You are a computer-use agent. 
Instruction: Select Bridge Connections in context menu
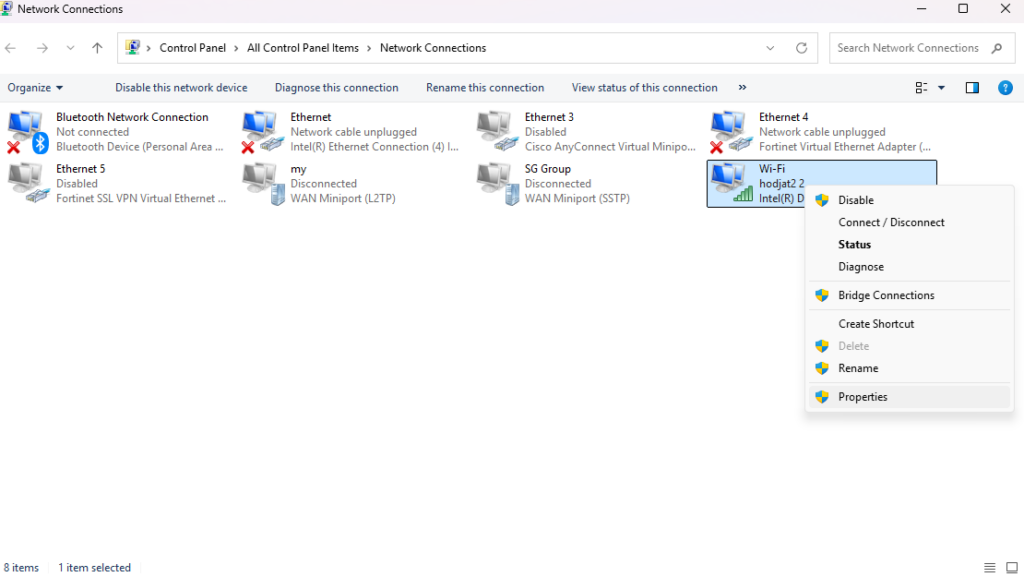(886, 296)
